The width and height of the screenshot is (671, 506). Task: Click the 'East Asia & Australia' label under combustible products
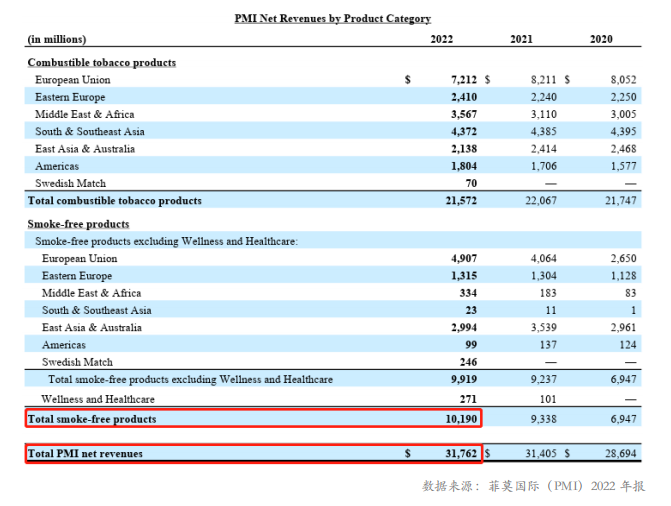[85, 149]
